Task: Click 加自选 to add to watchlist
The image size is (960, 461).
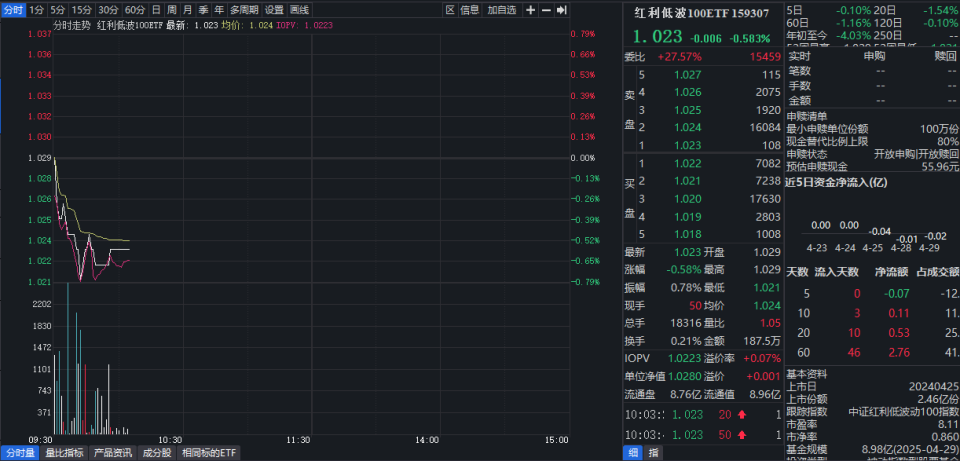Action: (x=502, y=10)
